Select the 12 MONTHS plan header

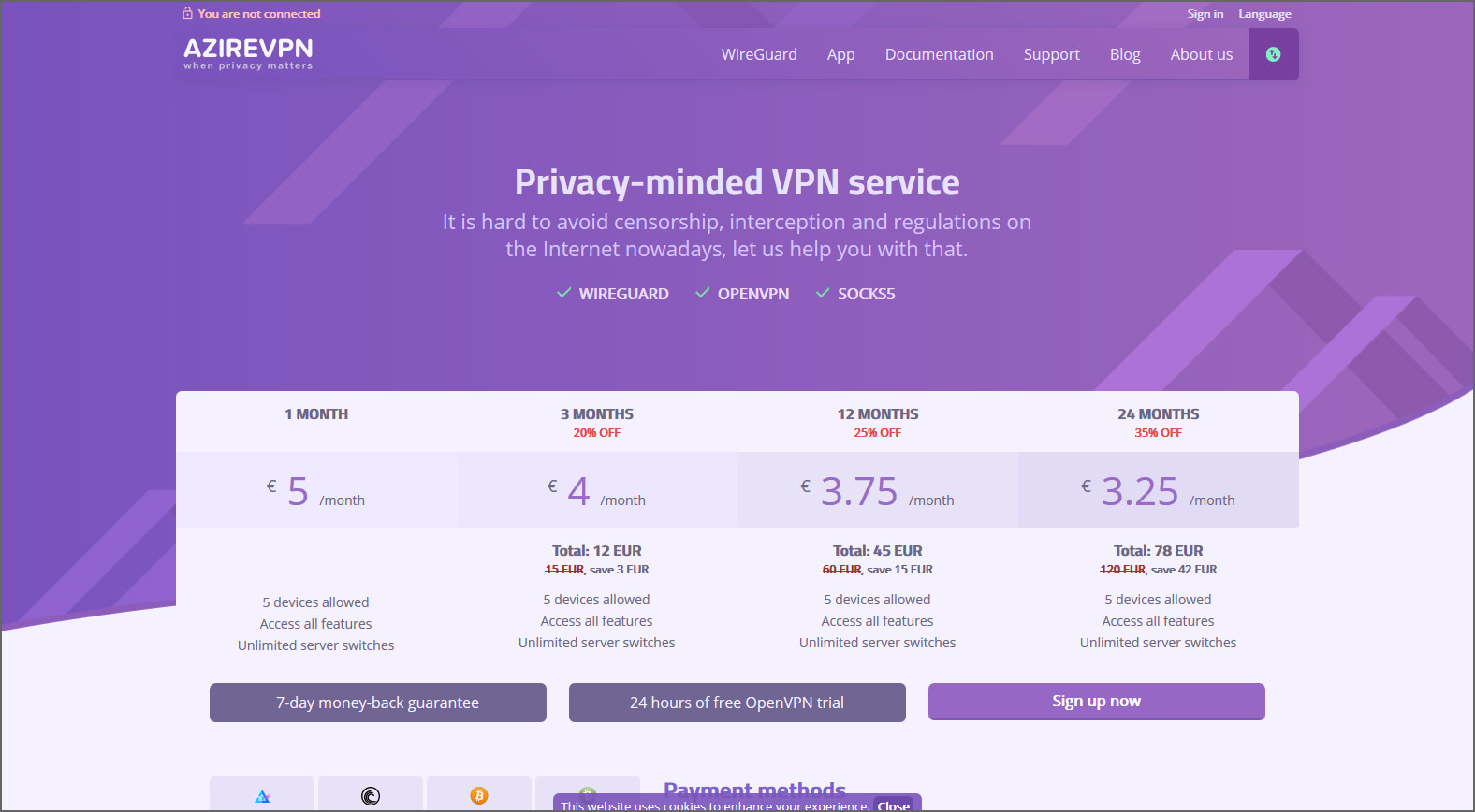[878, 413]
